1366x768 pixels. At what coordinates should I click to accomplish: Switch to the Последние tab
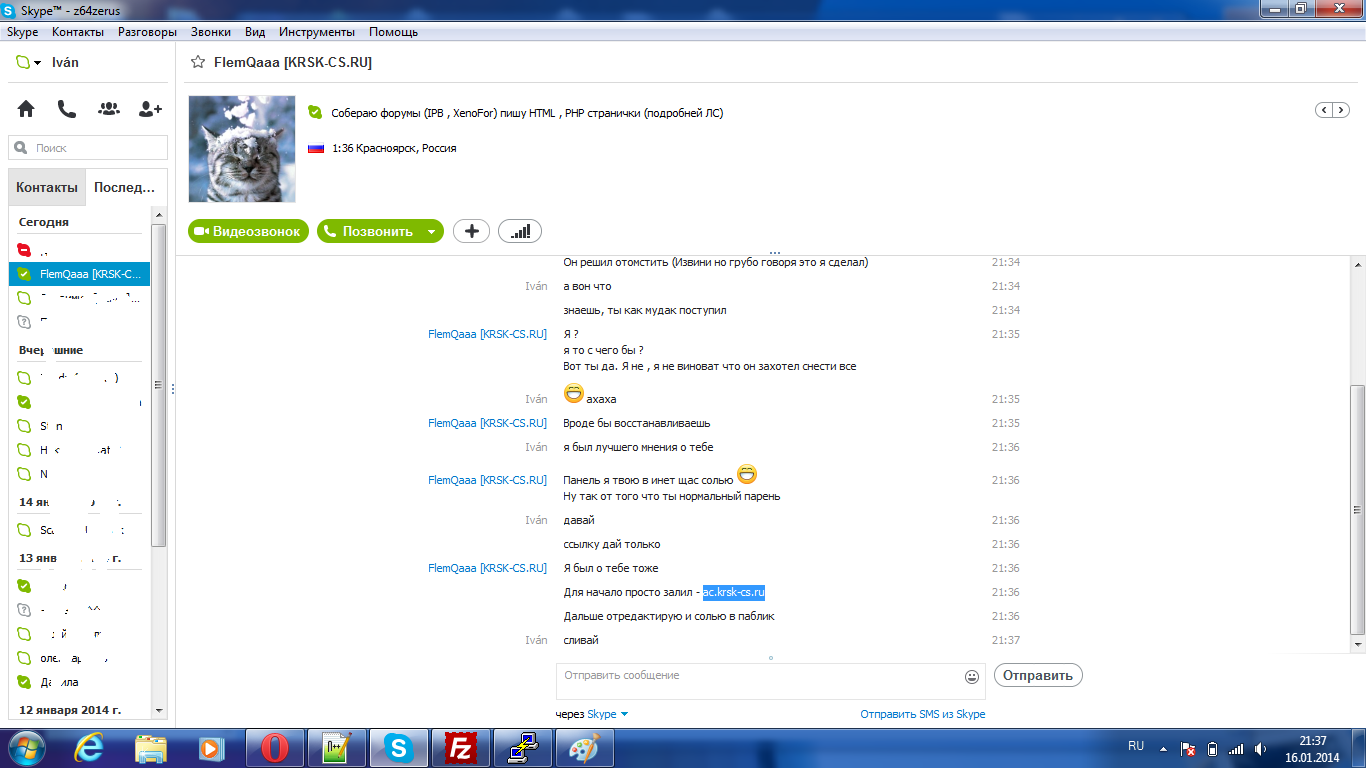125,187
